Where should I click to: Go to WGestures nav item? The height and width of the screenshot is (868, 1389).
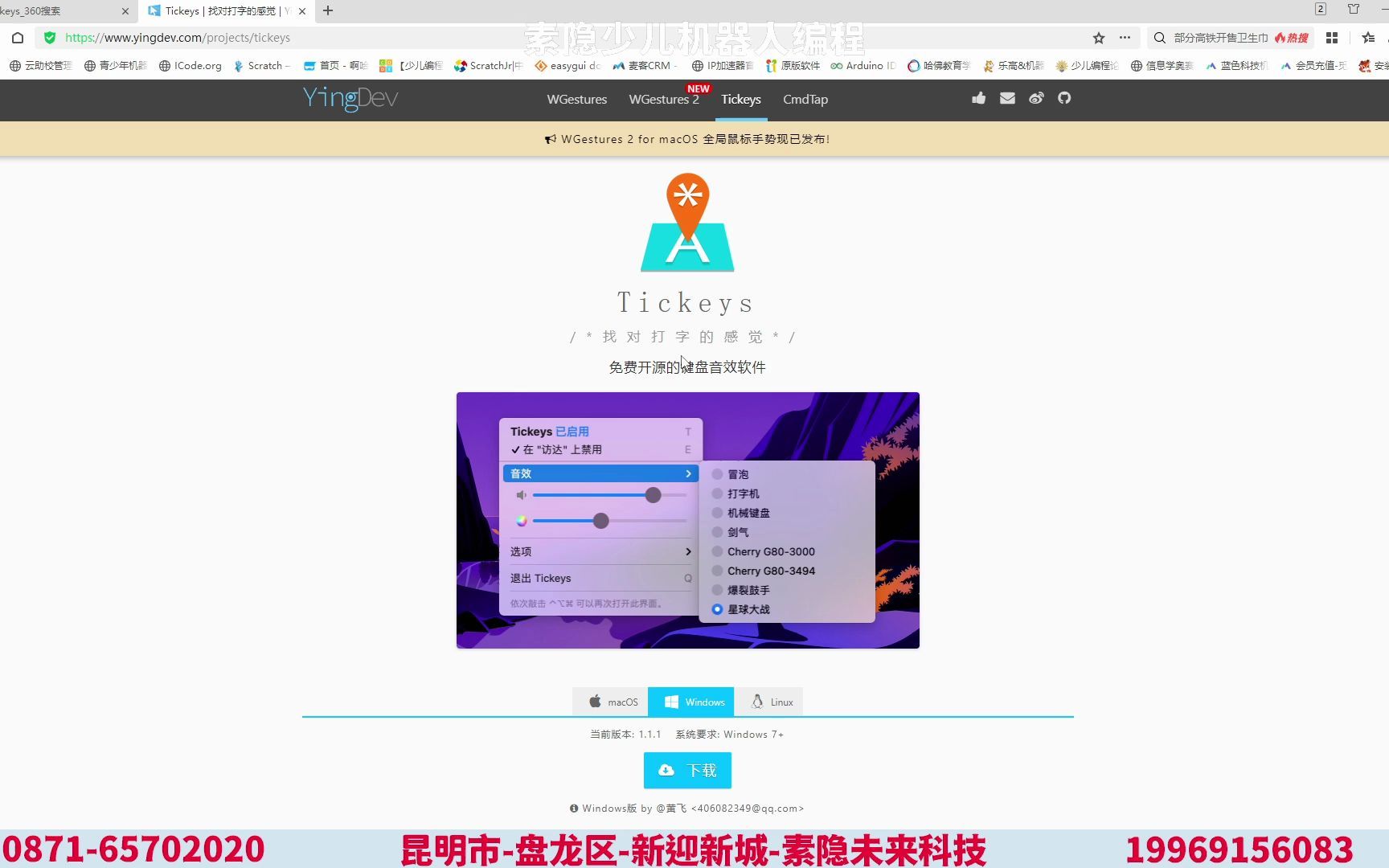point(576,100)
